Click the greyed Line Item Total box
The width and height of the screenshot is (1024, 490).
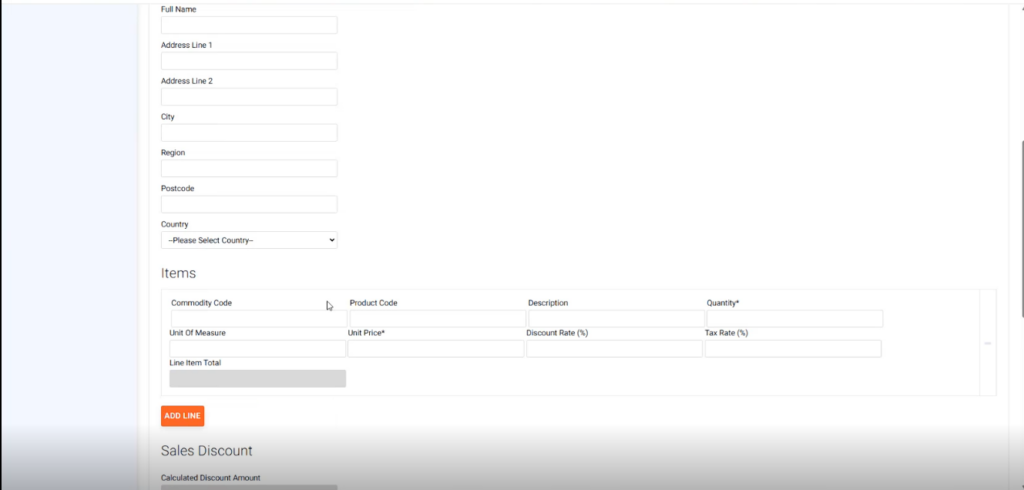point(257,379)
